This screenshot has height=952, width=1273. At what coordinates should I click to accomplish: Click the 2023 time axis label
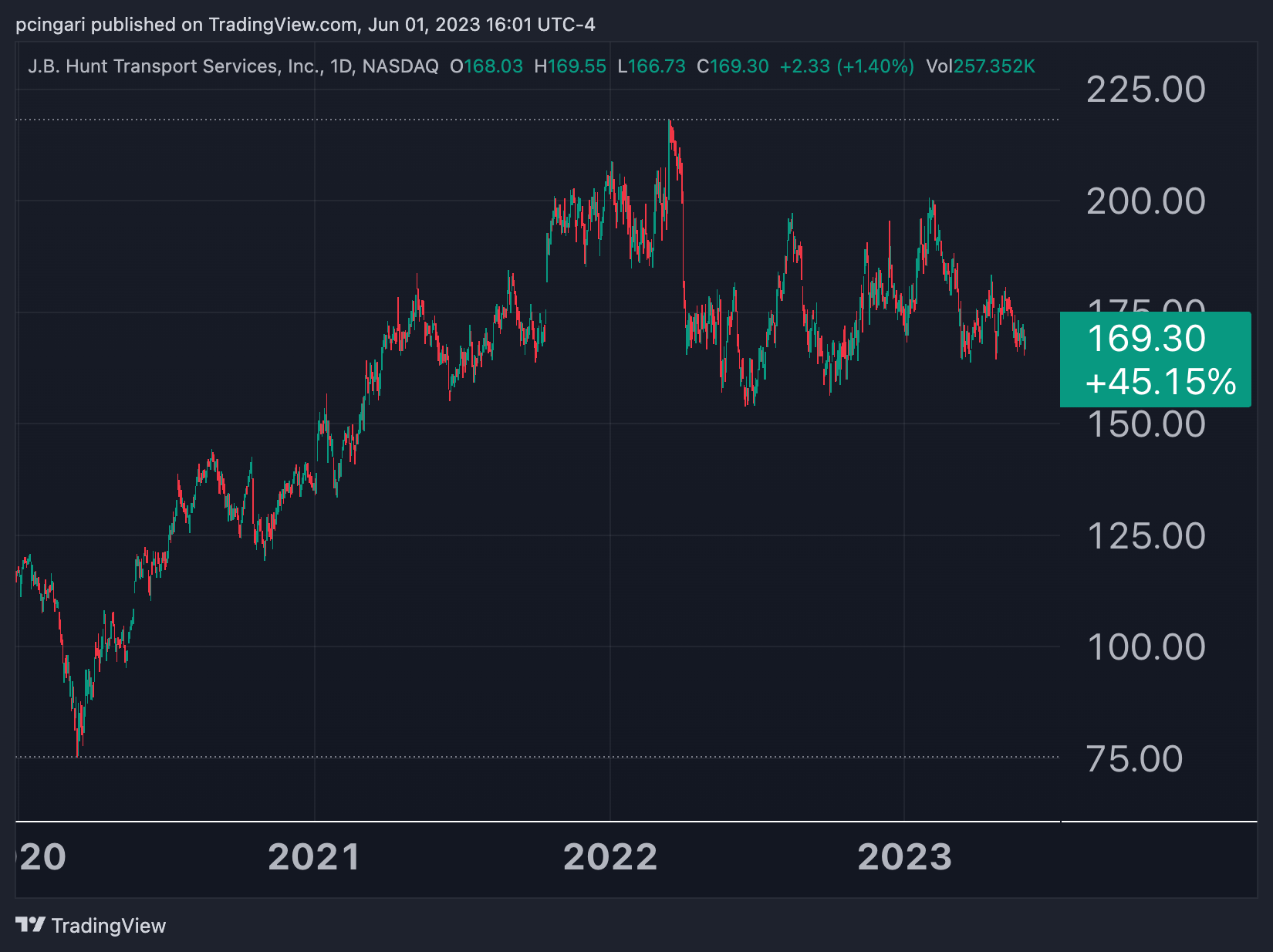905,858
